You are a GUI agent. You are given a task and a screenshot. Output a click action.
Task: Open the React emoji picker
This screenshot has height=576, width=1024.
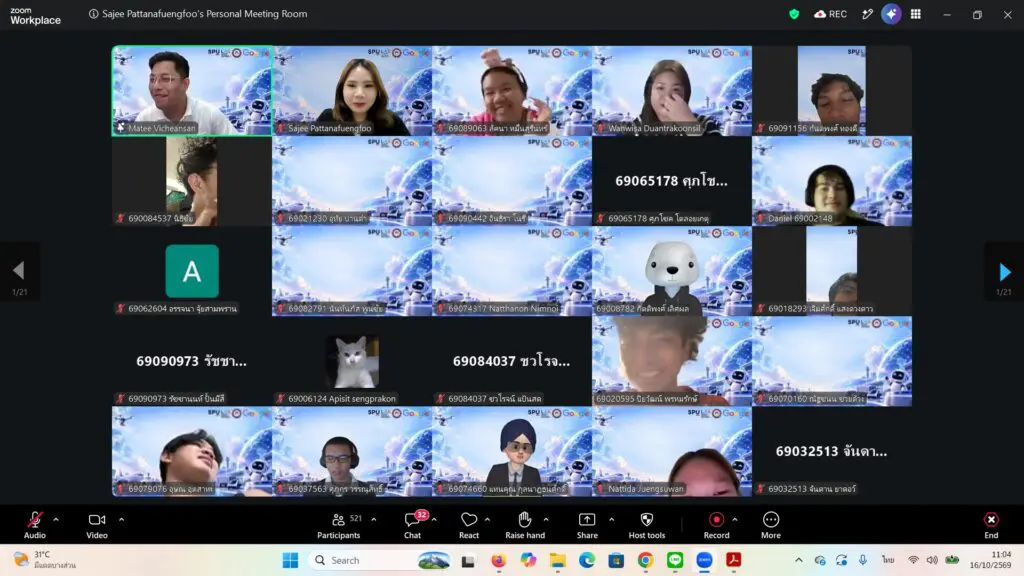pos(469,525)
